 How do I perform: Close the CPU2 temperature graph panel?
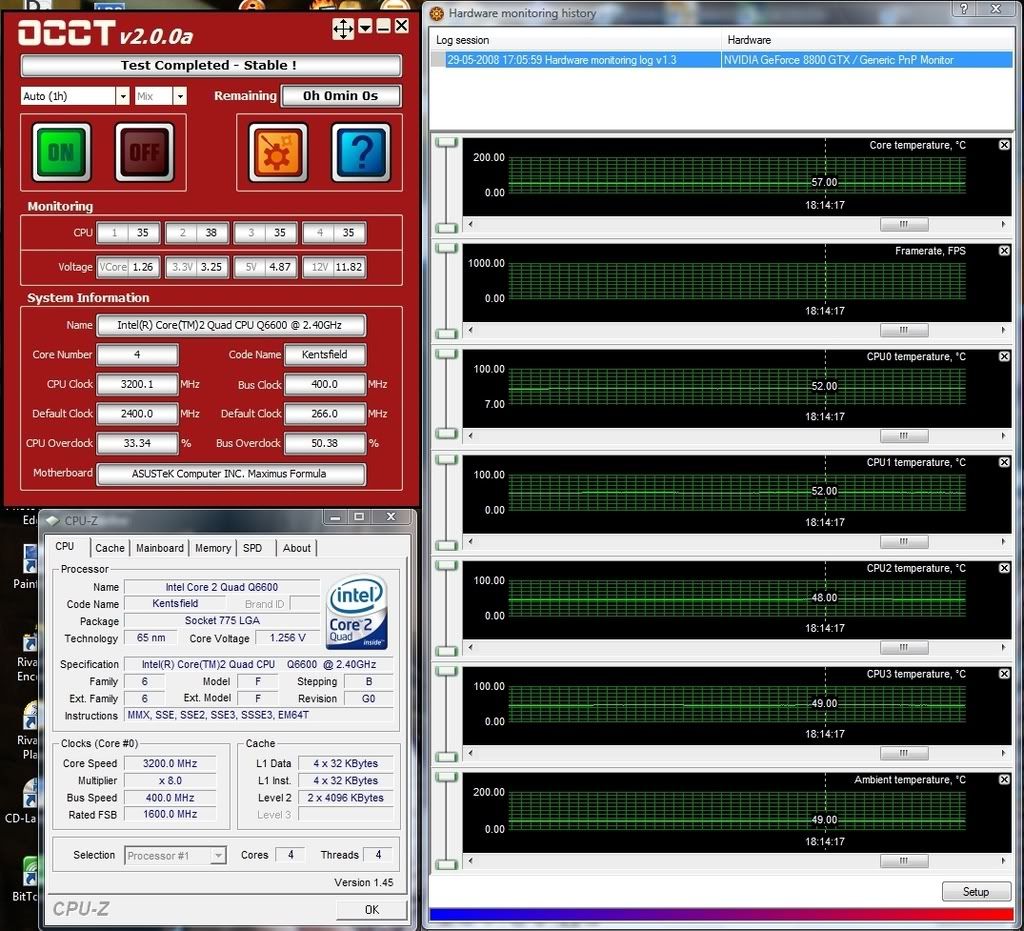(x=1004, y=568)
